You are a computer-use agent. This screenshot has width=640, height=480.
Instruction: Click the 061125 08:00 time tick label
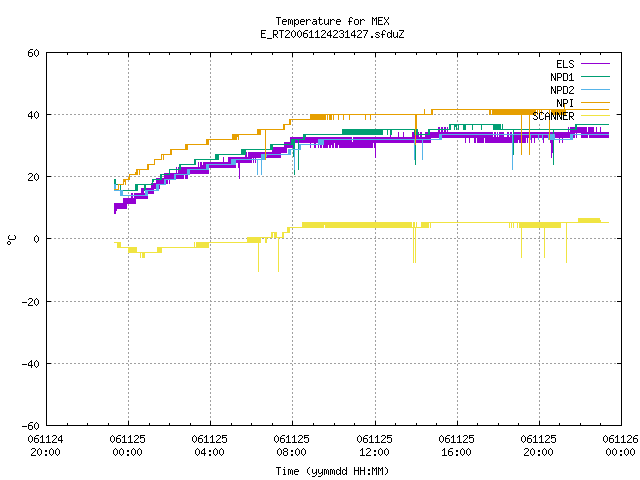pyautogui.click(x=291, y=446)
